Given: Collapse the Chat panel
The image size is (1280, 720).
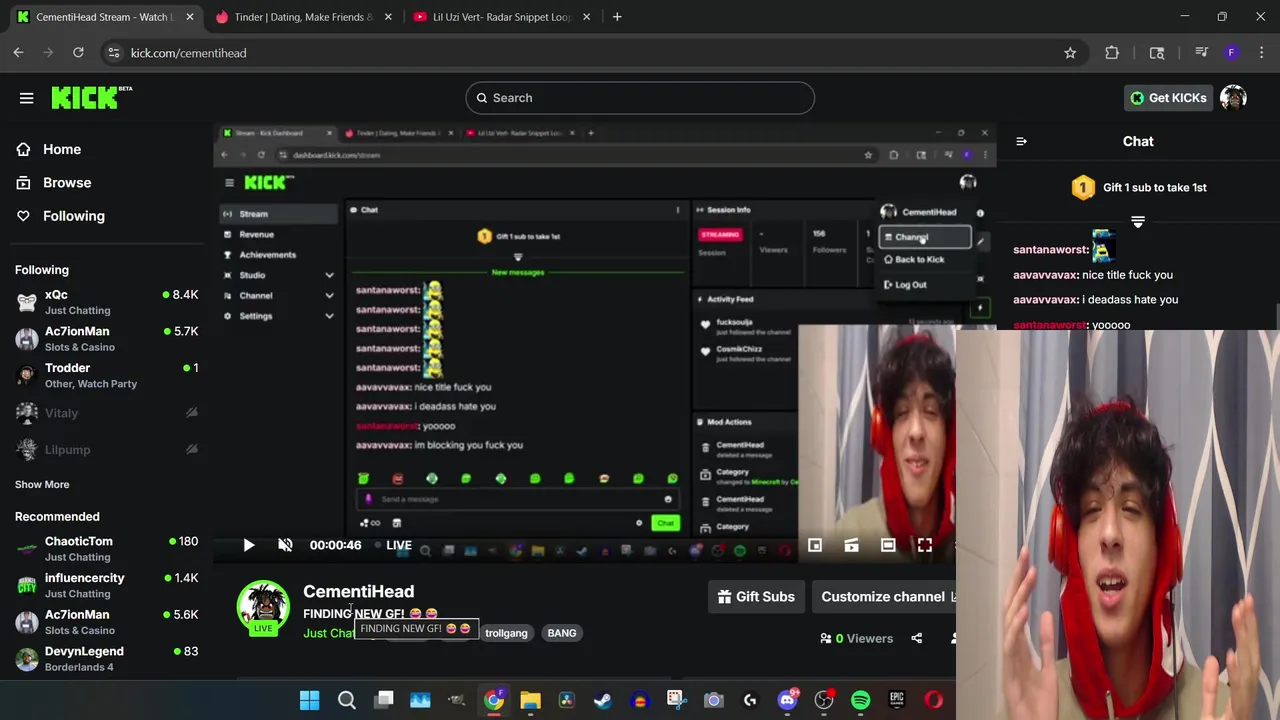Looking at the screenshot, I should (x=1021, y=141).
